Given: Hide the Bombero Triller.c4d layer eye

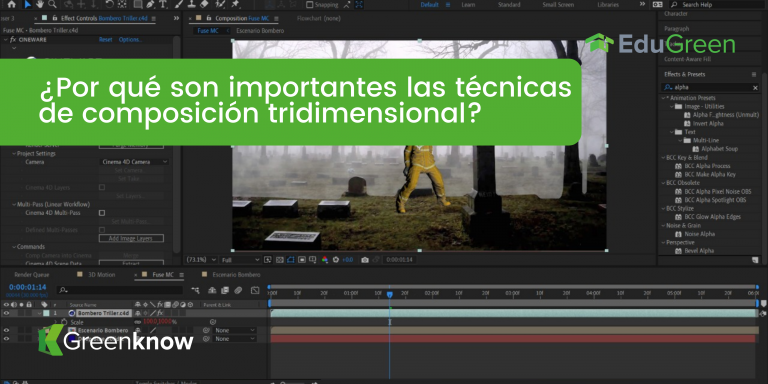Looking at the screenshot, I should tap(6, 313).
